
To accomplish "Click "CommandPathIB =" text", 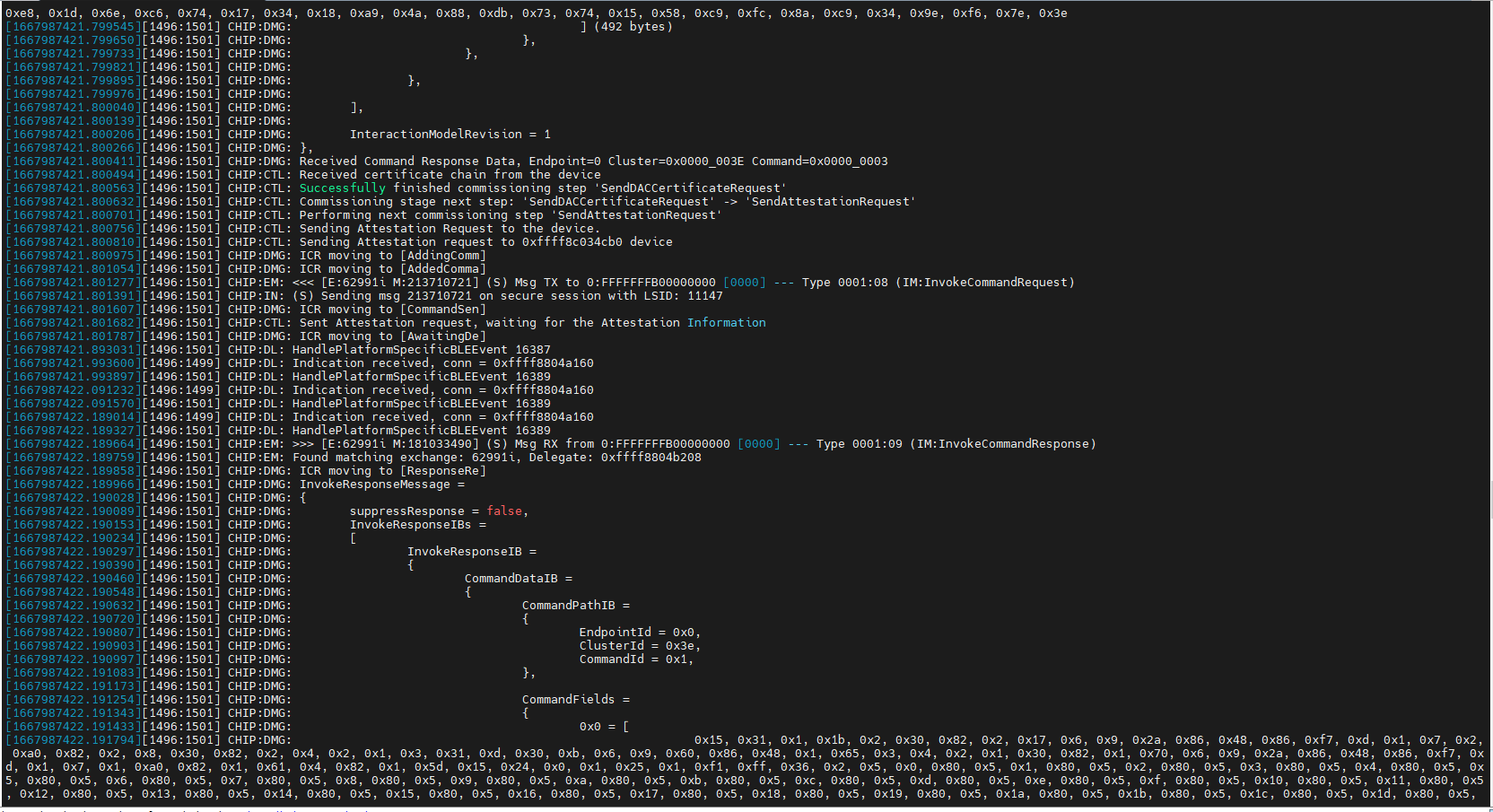I will point(576,606).
